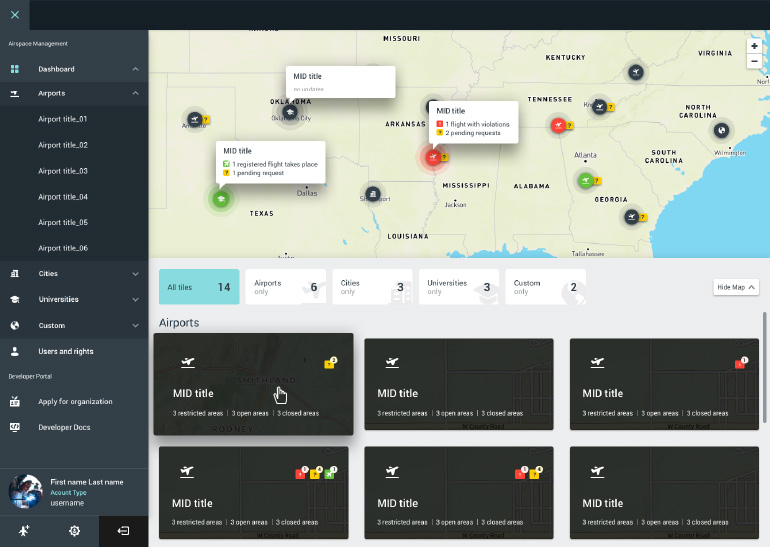Click the user profile avatar
770x547 pixels.
coord(26,492)
